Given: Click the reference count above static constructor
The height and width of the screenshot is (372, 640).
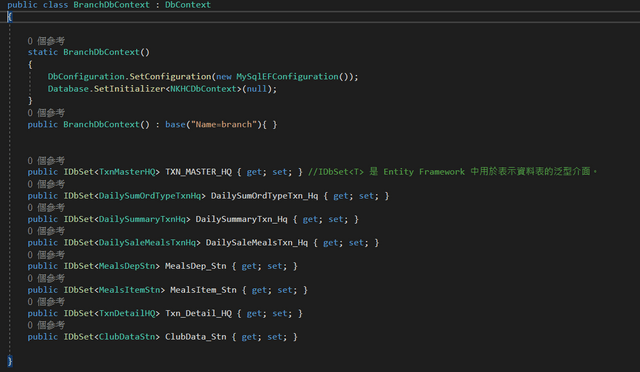Looking at the screenshot, I should (46, 41).
